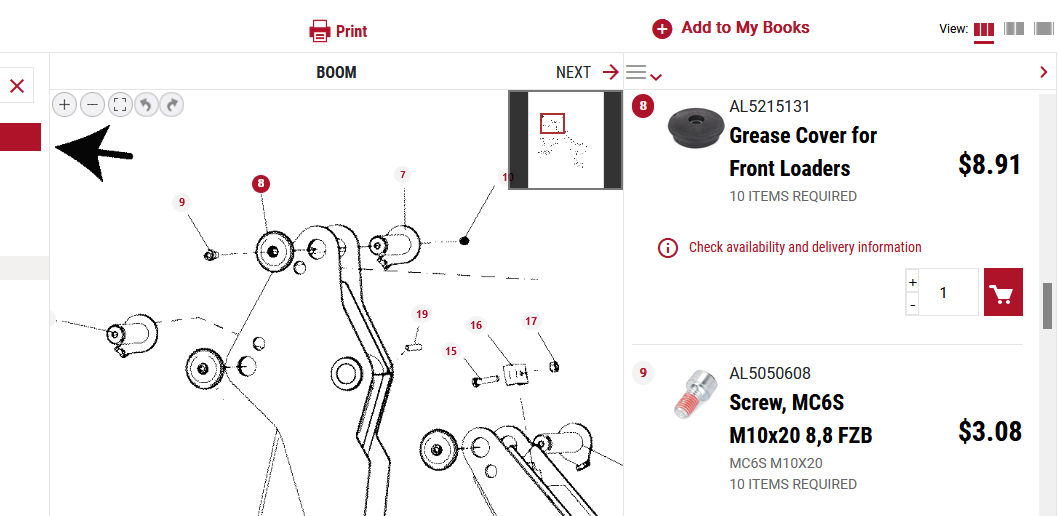The width and height of the screenshot is (1060, 516).
Task: Switch to the single-panel view layout
Action: tap(1044, 28)
